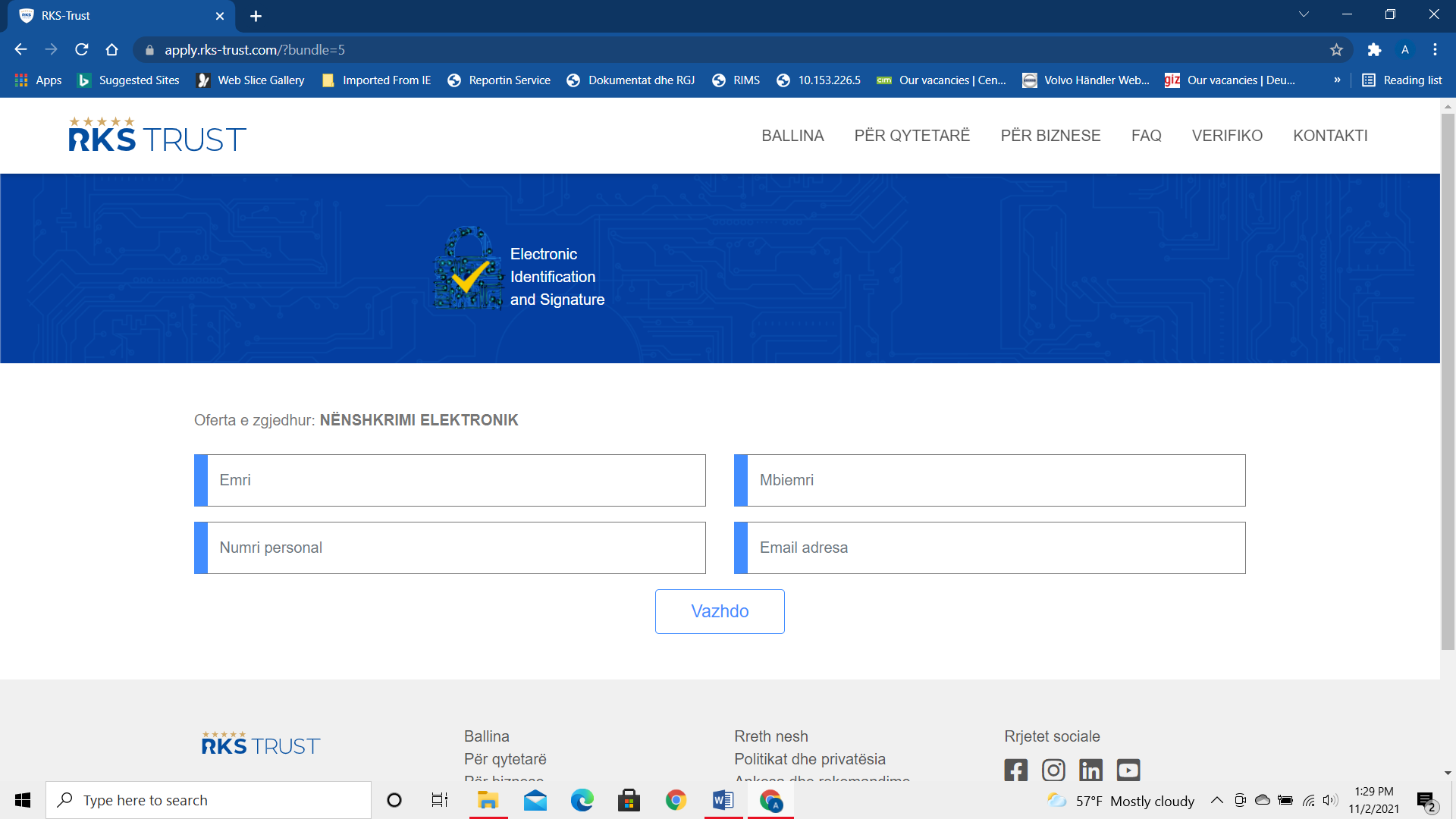
Task: Open the Apps bookmarks shortcut
Action: click(x=38, y=80)
